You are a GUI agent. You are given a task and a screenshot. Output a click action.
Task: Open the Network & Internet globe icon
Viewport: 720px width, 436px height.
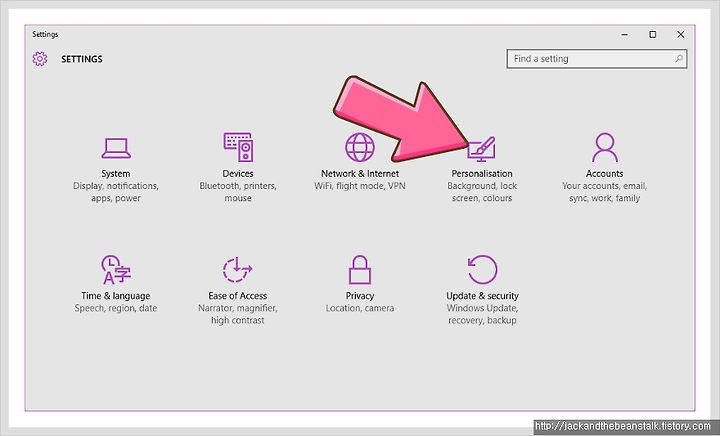[x=360, y=147]
